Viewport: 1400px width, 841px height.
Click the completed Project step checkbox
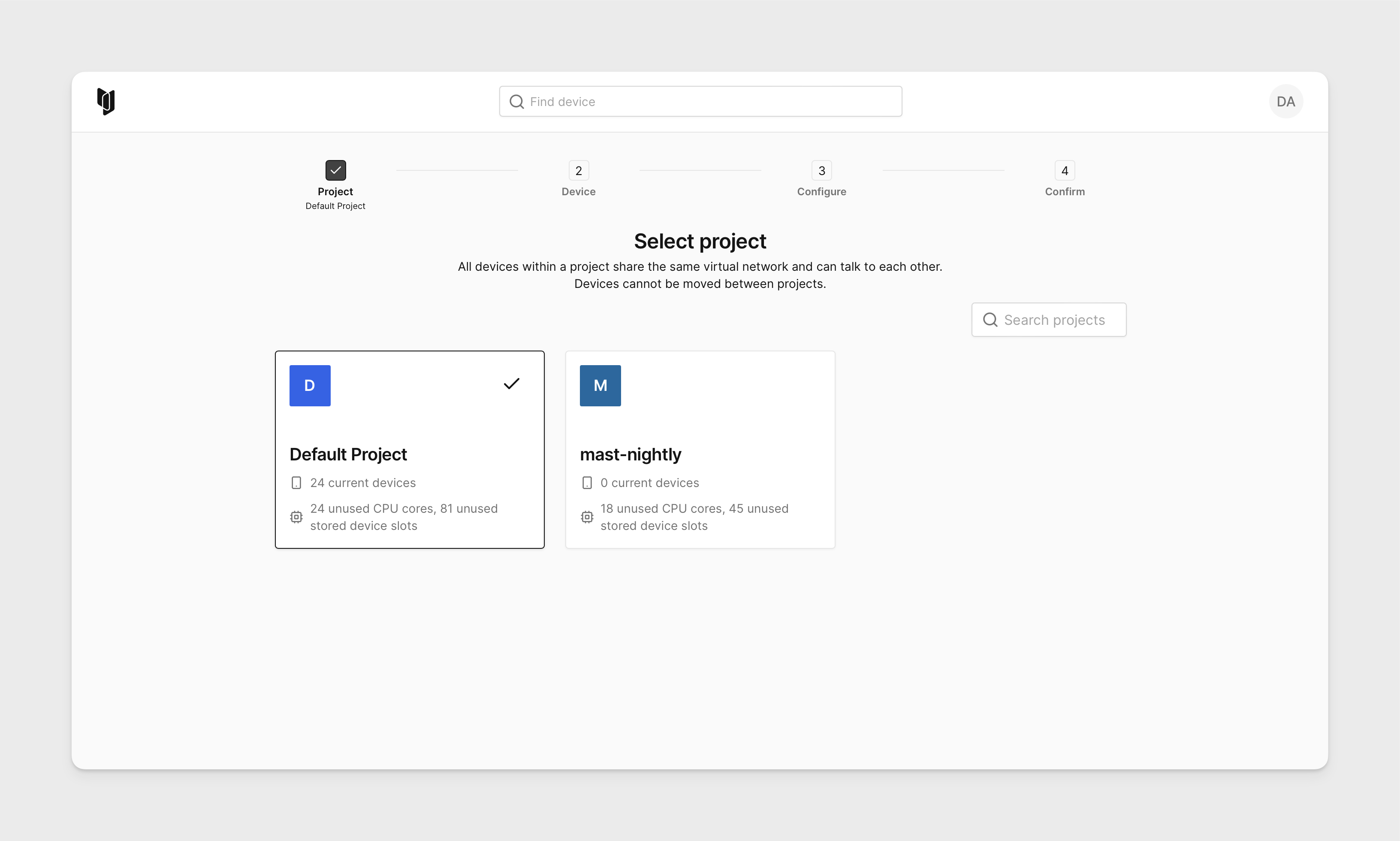point(335,170)
